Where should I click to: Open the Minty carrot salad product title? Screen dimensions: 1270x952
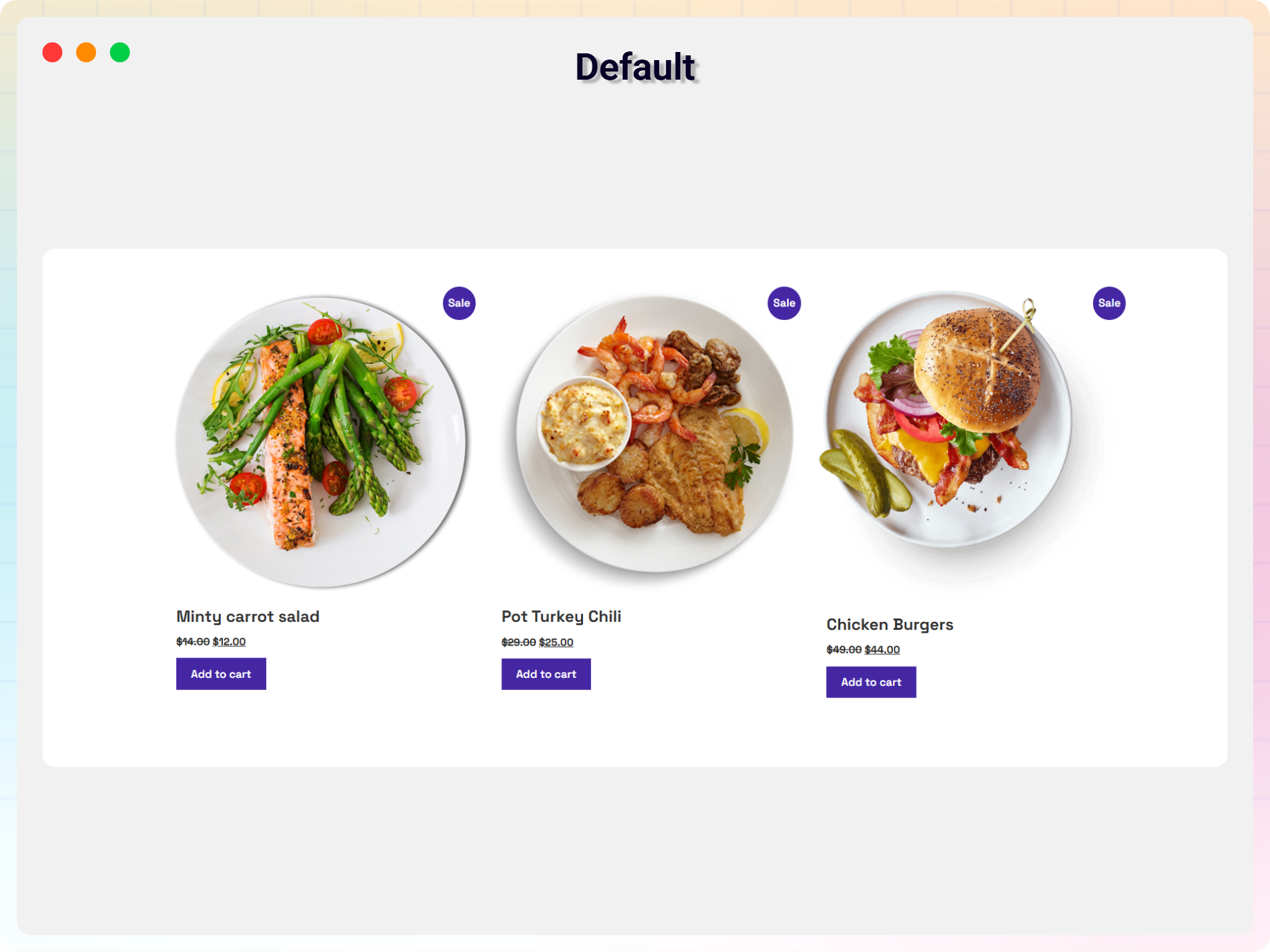[x=248, y=616]
